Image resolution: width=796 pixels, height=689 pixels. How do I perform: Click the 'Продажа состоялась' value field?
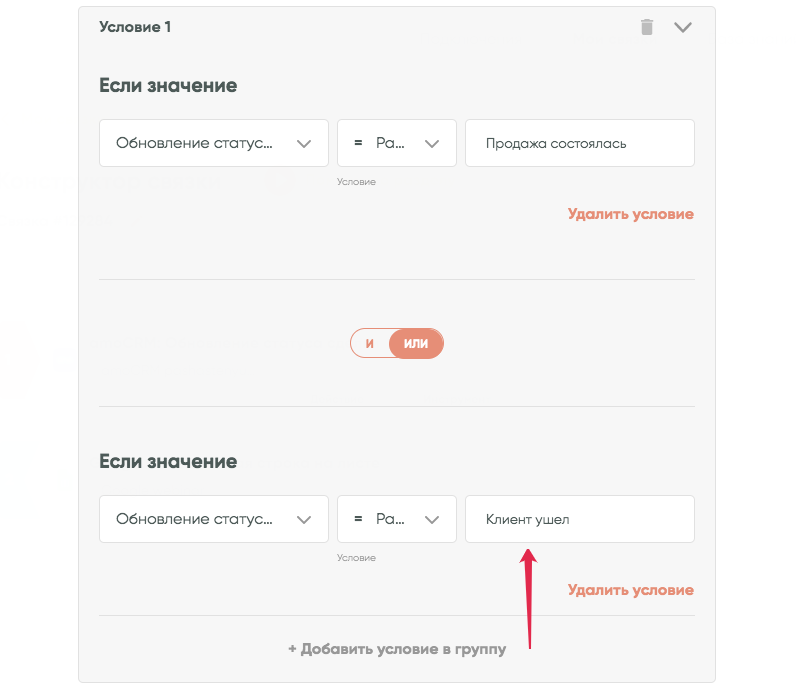[579, 143]
